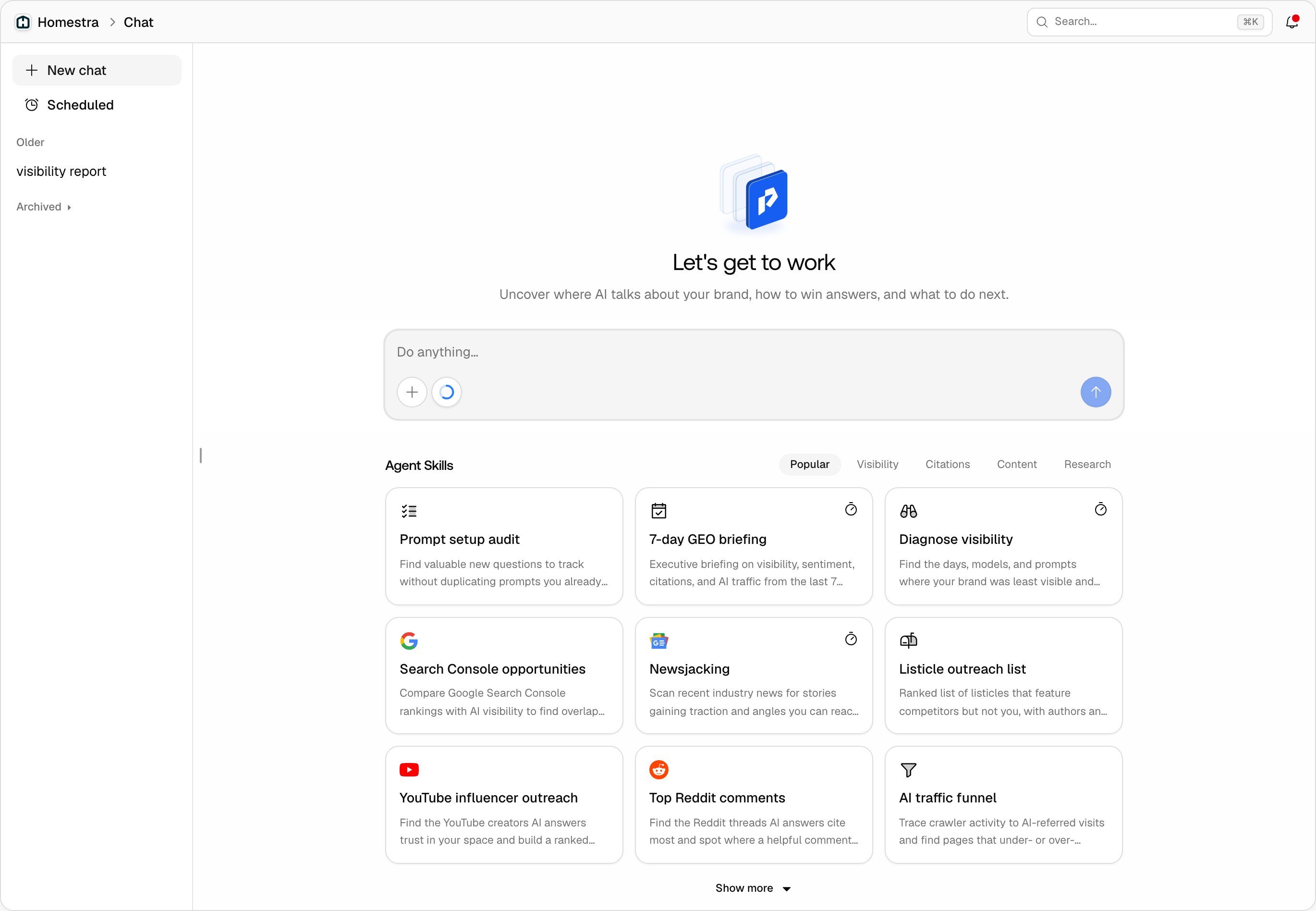This screenshot has width=1316, height=911.
Task: Open the Listicle outreach list title
Action: 963,669
